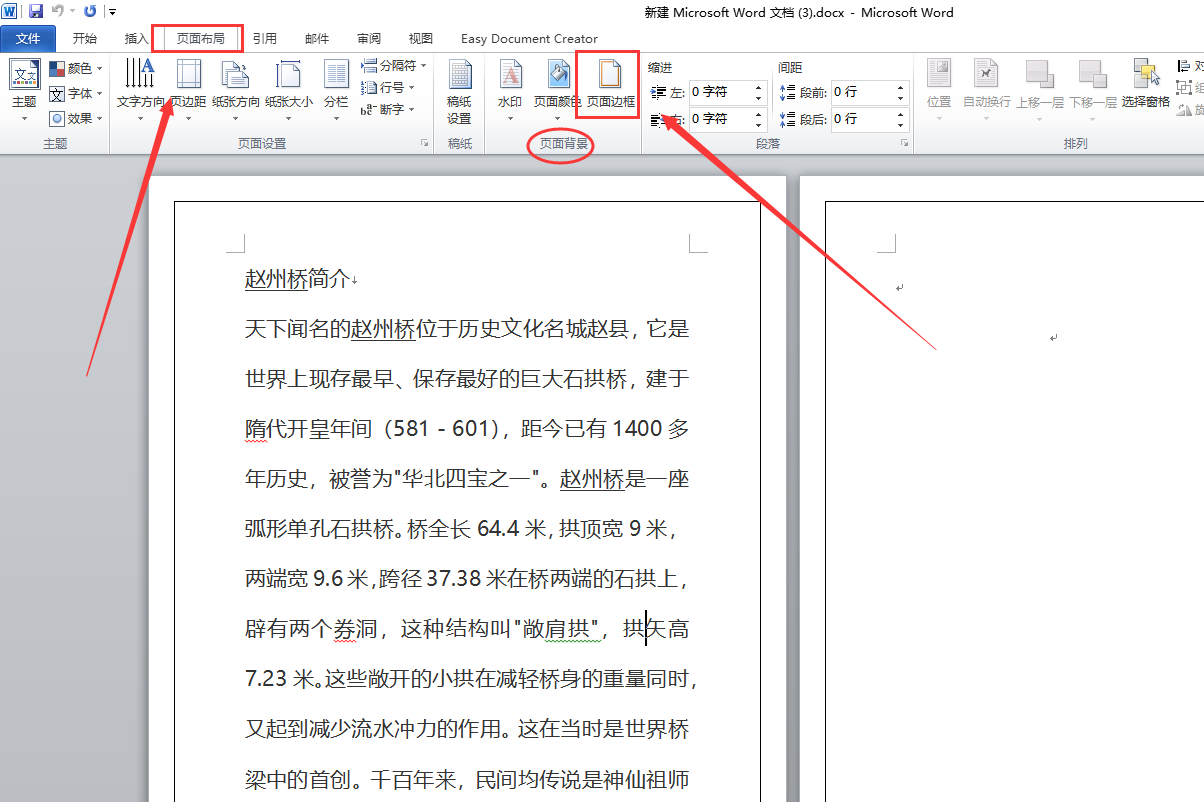Screen dimensions: 1204x802
Task: Open the theme 效果 (Effects) dropdown
Action: pos(76,118)
